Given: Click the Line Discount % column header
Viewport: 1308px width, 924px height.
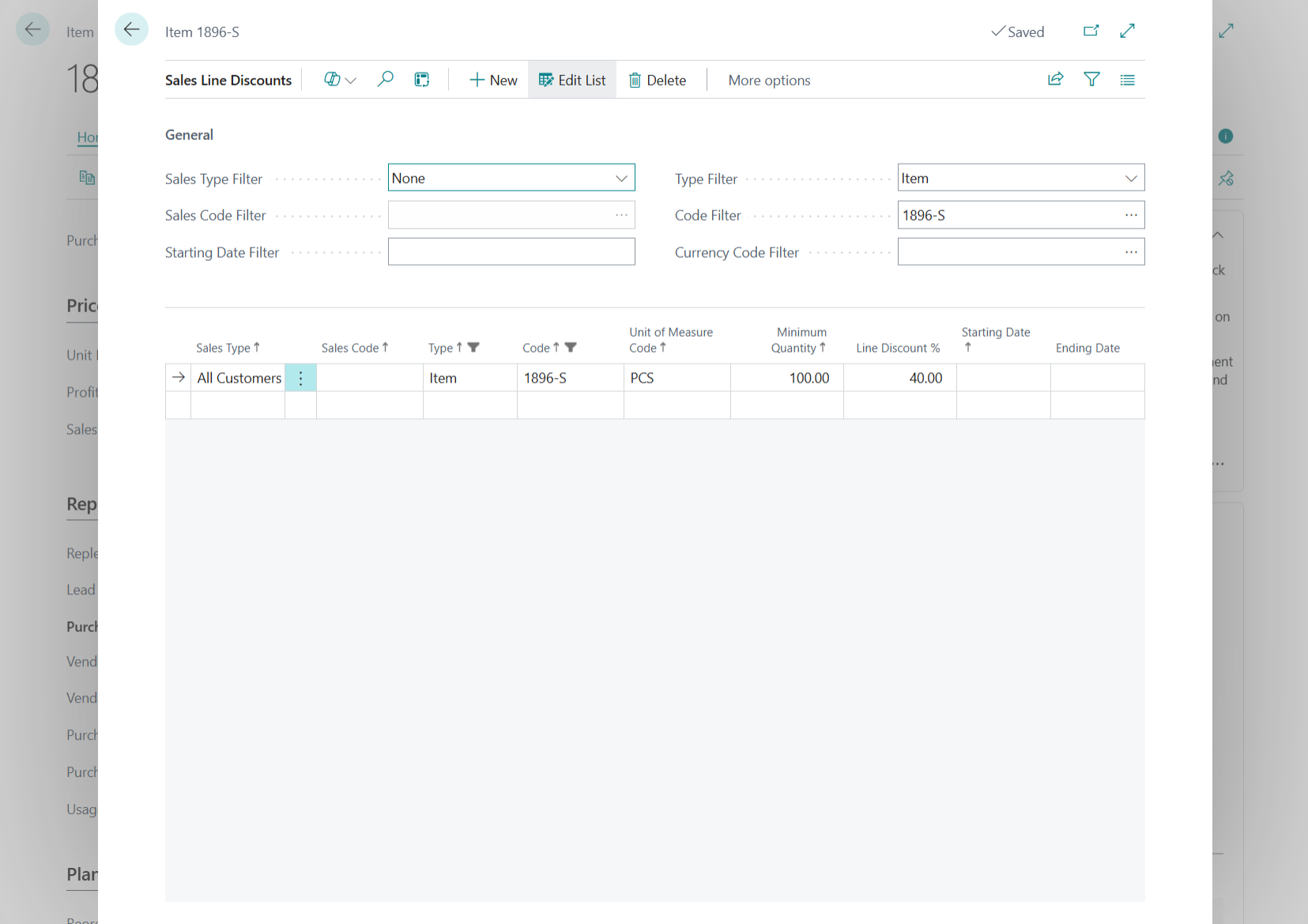Looking at the screenshot, I should (898, 348).
